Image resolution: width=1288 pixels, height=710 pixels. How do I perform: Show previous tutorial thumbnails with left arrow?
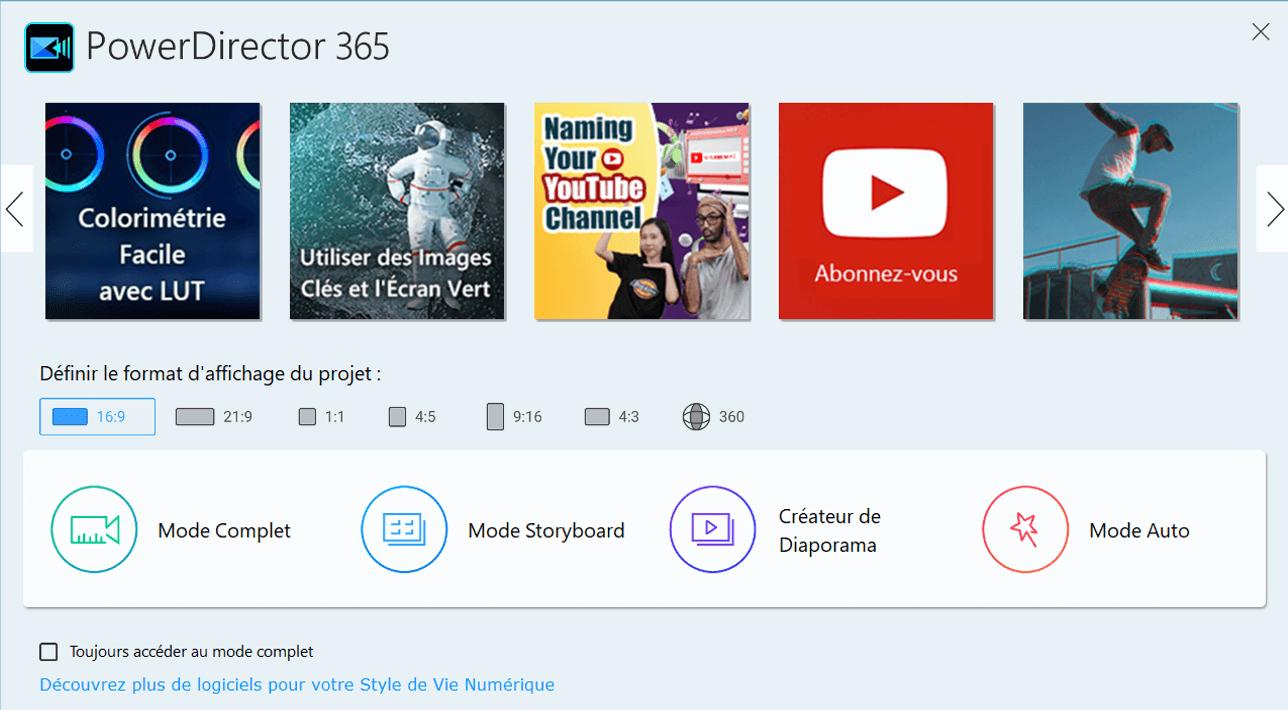(x=15, y=209)
